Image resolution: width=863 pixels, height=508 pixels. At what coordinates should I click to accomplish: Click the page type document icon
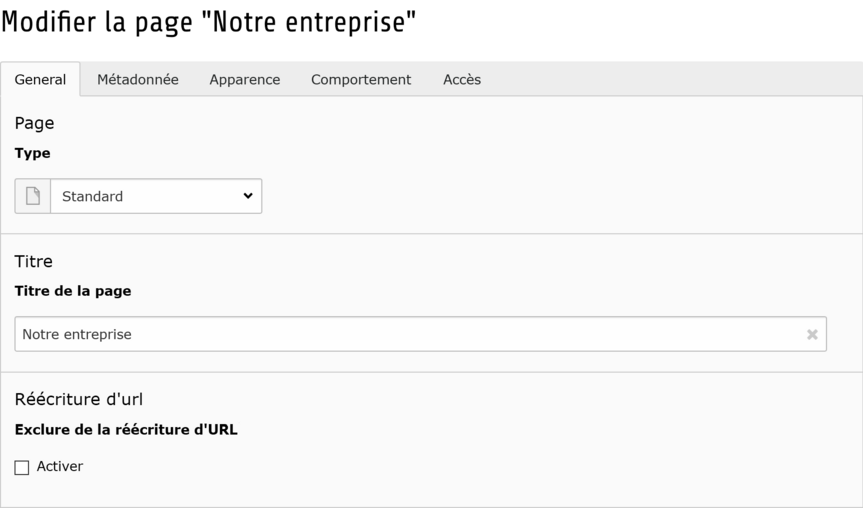tap(32, 196)
